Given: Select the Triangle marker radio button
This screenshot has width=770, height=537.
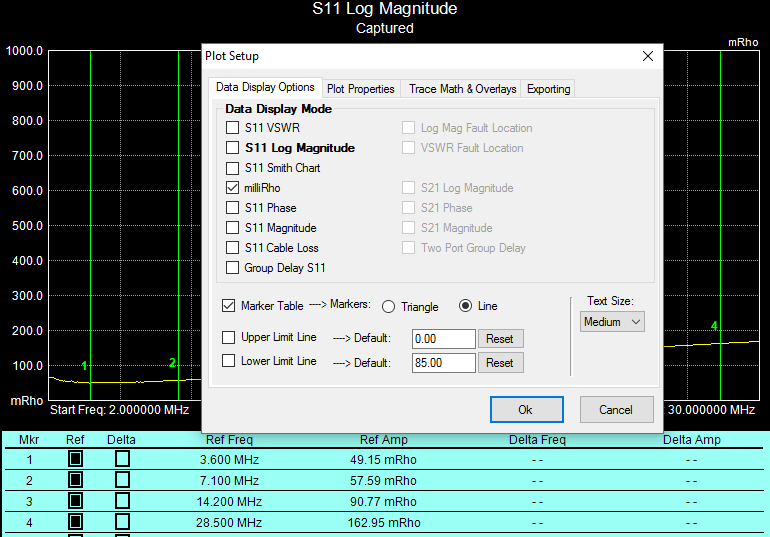Looking at the screenshot, I should (x=390, y=306).
